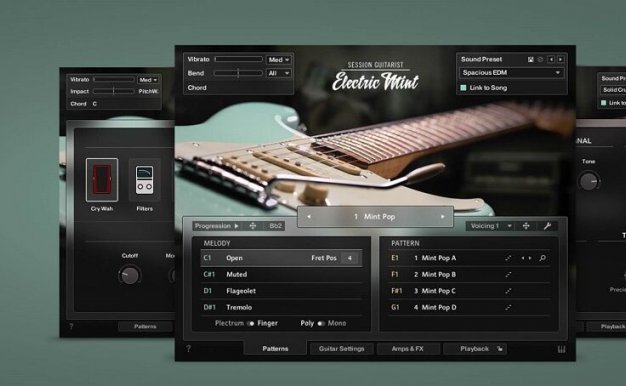Select the C#1 Muted melody row

point(281,275)
